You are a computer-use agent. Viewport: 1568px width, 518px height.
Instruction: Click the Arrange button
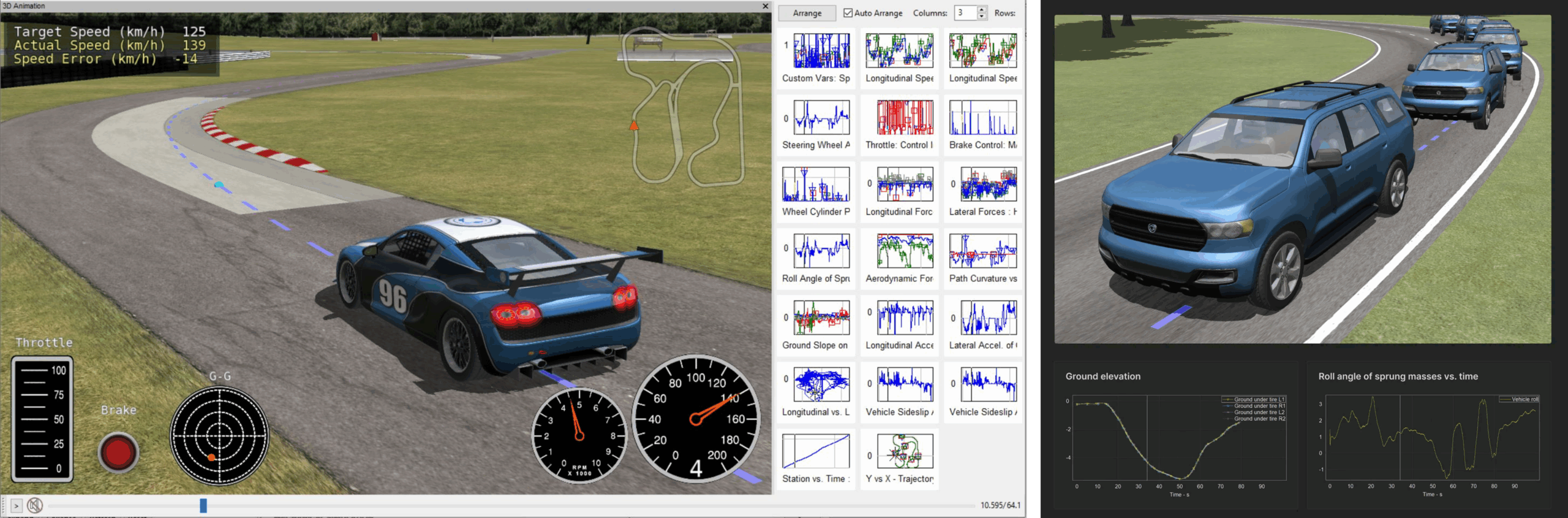[x=807, y=13]
